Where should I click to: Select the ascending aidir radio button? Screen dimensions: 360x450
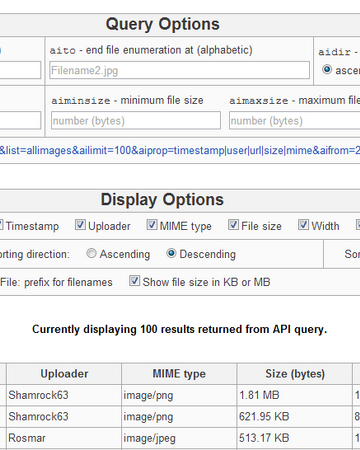click(x=327, y=69)
